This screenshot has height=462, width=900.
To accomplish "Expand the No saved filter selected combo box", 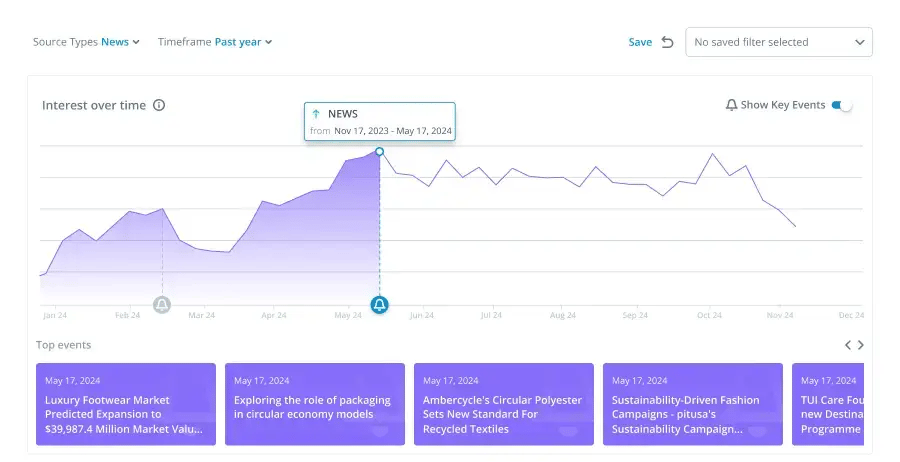I will (x=779, y=42).
